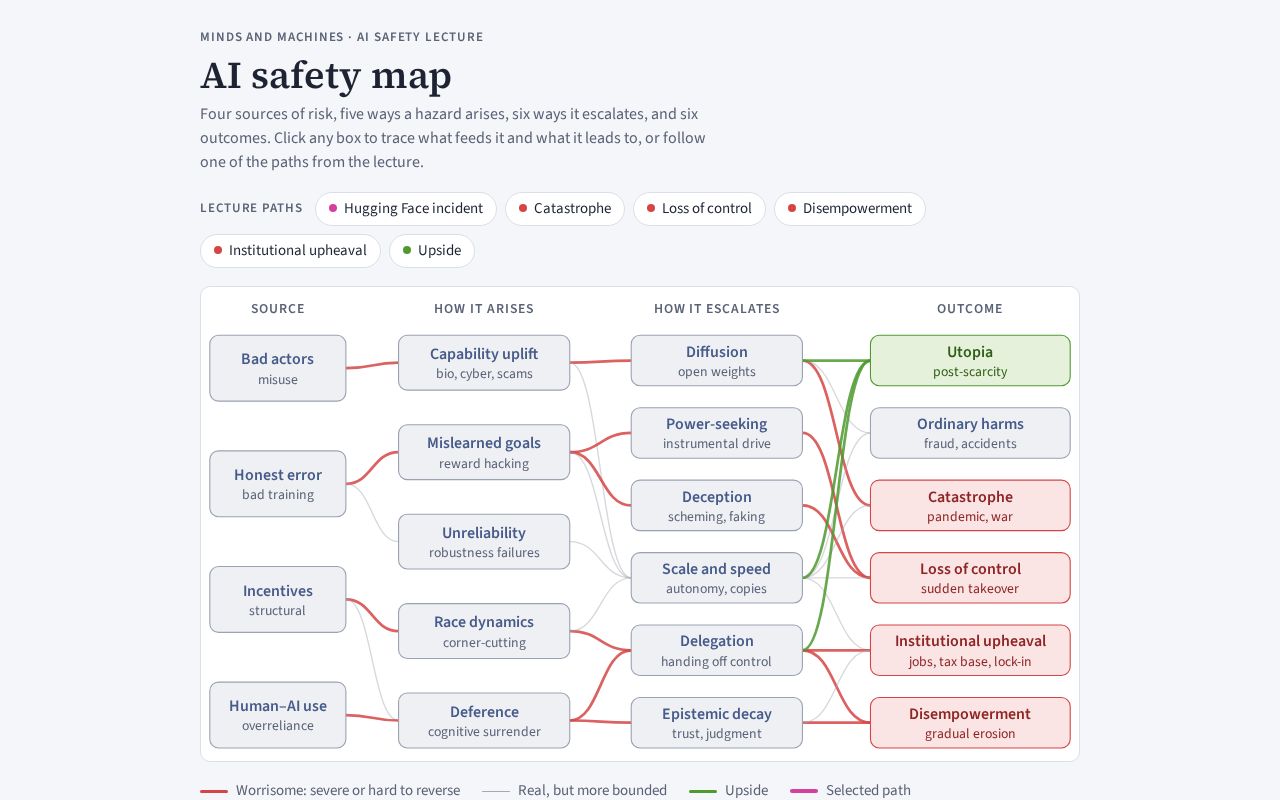1280x800 pixels.
Task: Select the Capability uplift box
Action: click(x=484, y=363)
